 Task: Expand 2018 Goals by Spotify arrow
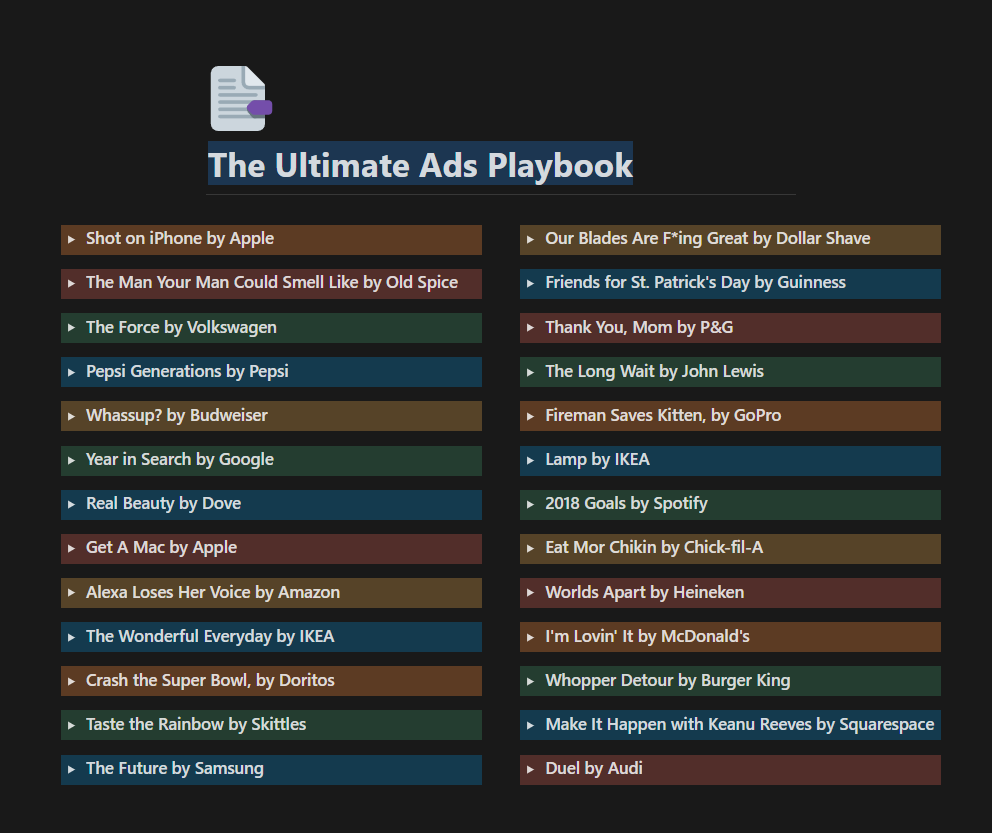pyautogui.click(x=531, y=504)
